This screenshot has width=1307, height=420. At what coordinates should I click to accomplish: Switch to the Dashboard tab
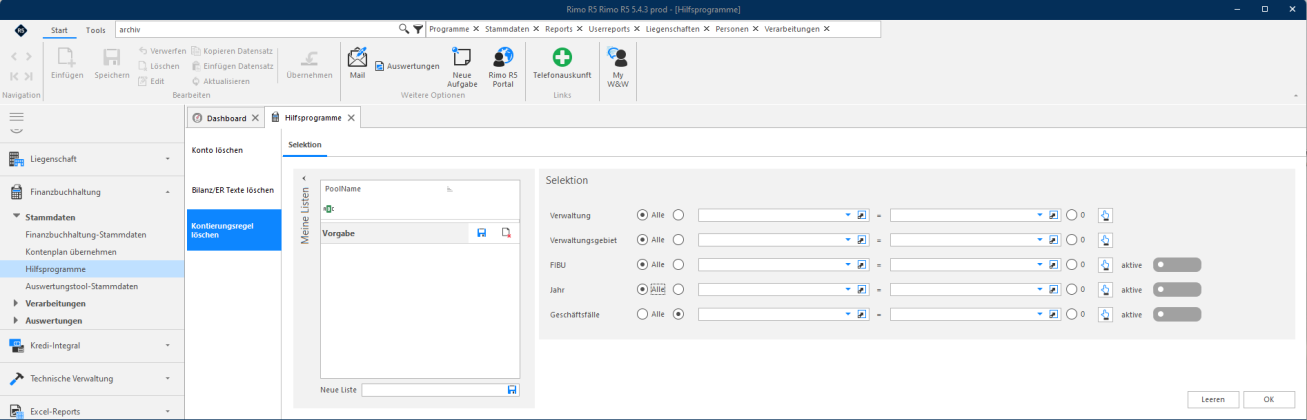tap(226, 118)
